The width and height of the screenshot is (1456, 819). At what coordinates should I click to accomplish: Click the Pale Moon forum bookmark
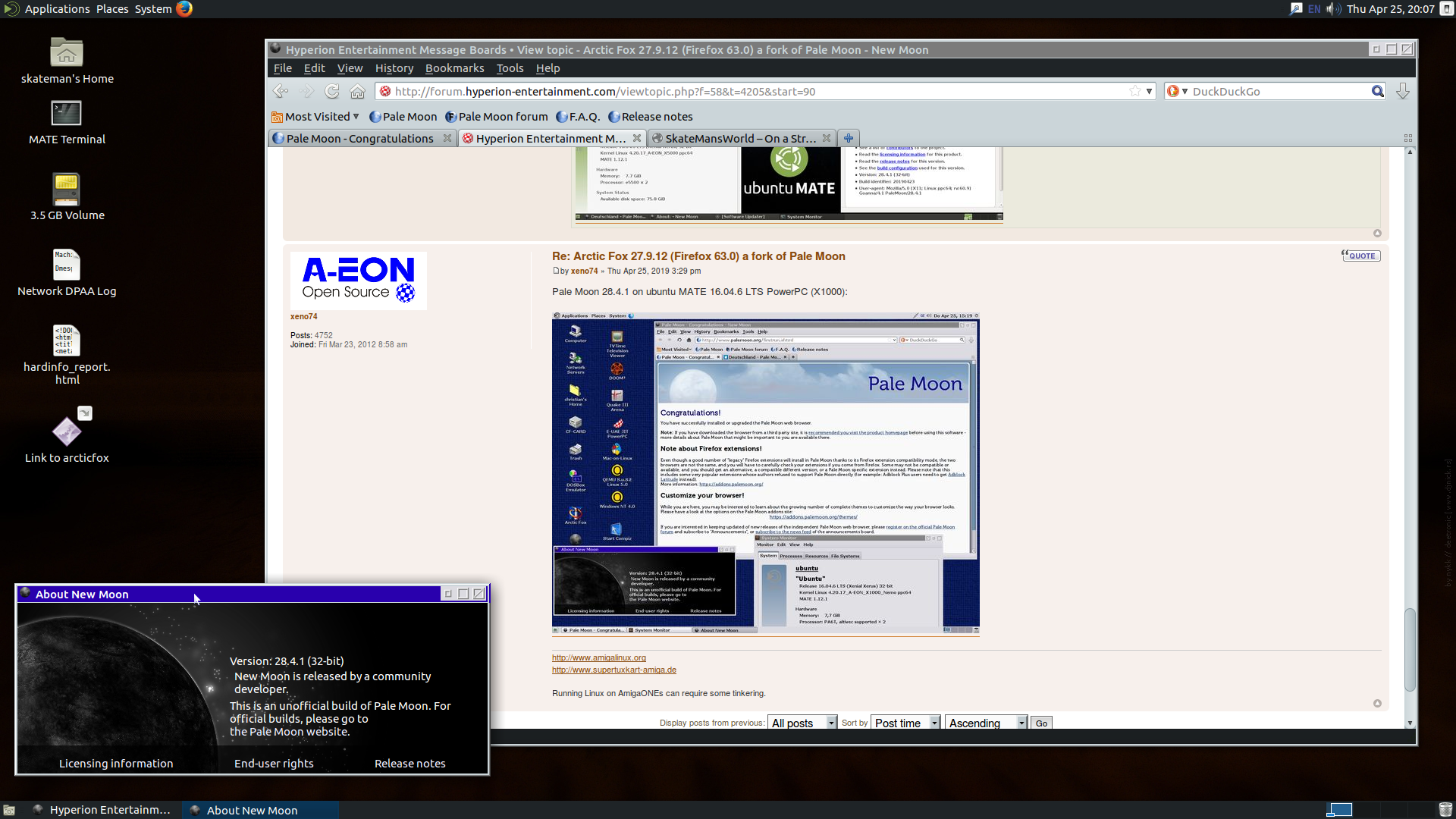tap(496, 117)
